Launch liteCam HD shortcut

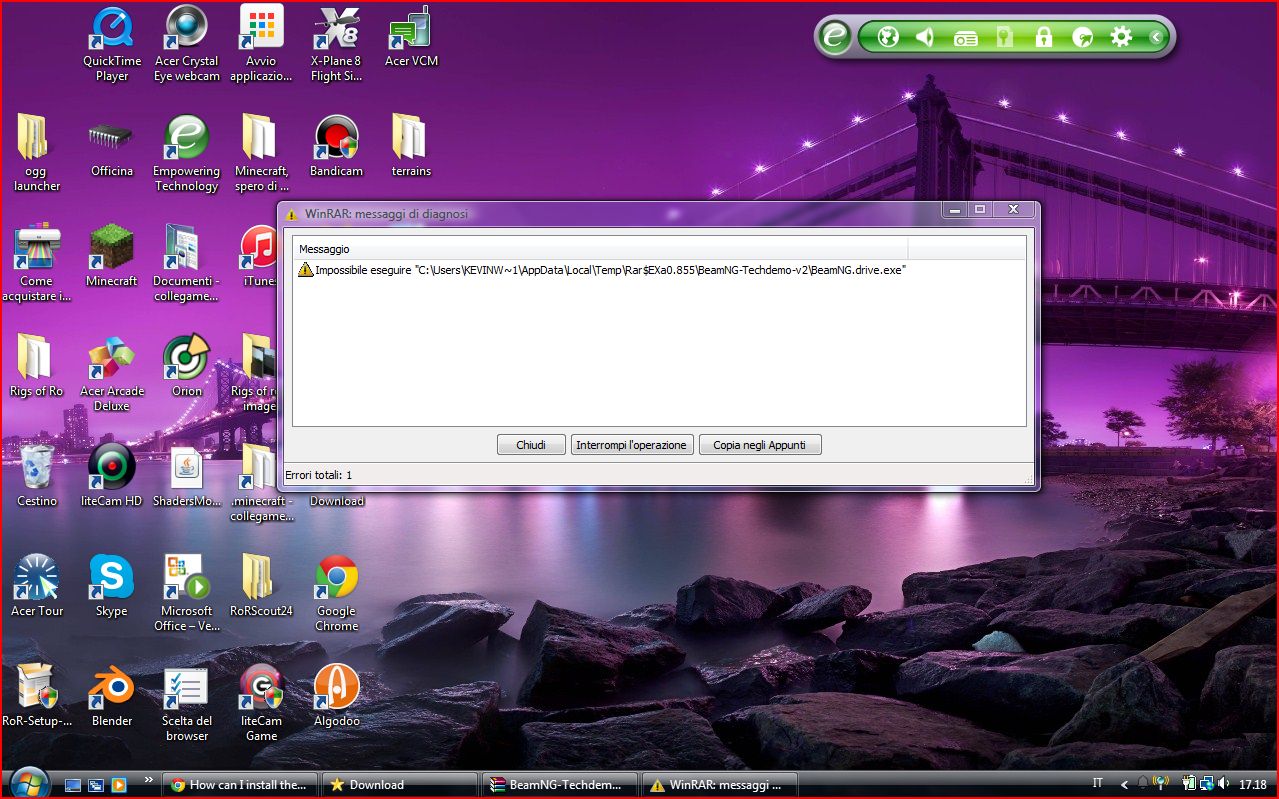coord(112,476)
